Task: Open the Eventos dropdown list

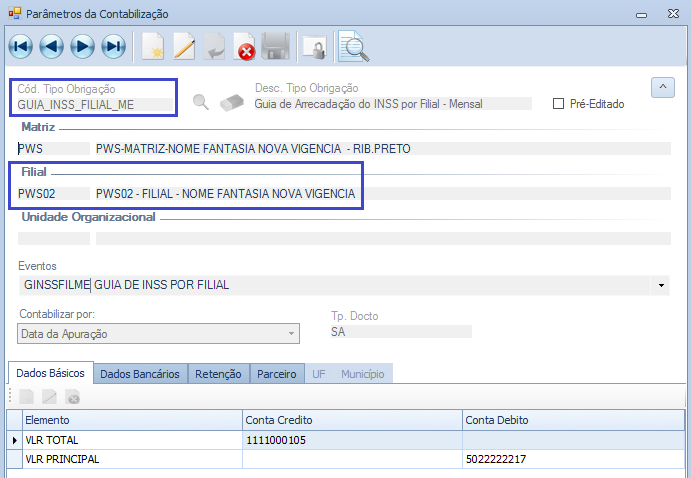Action: pos(661,286)
